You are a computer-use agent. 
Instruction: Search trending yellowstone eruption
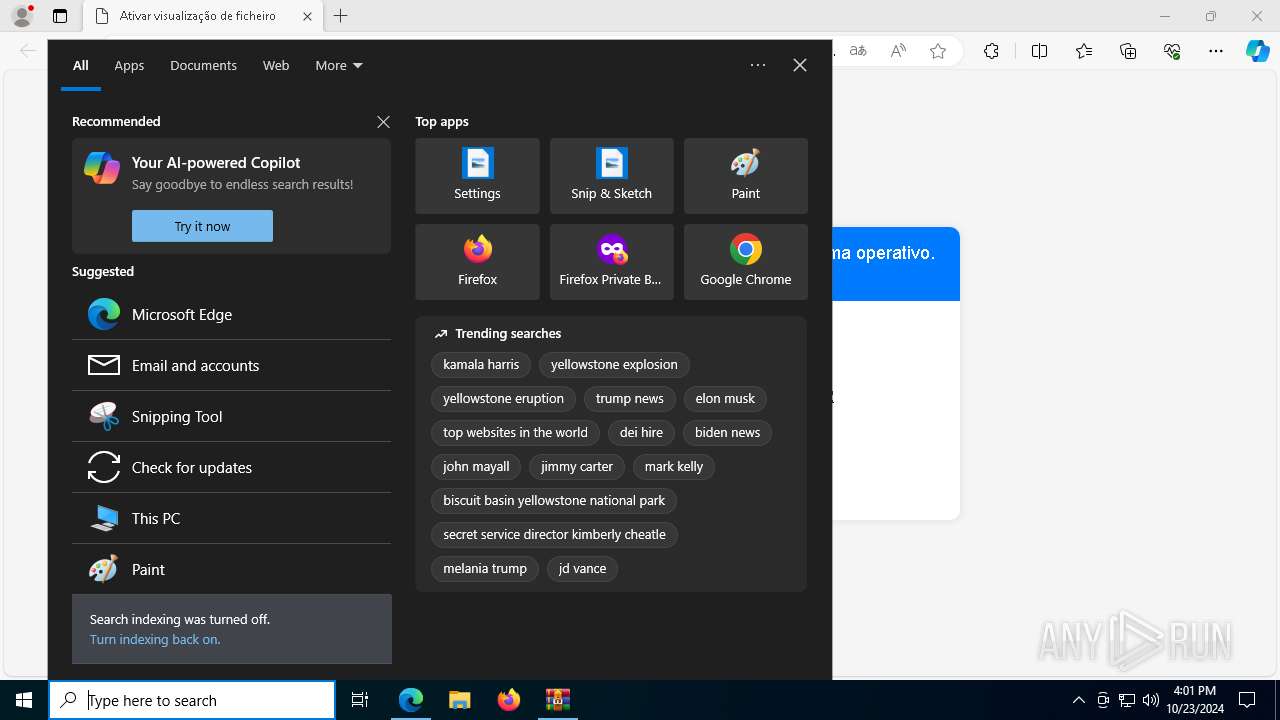point(503,399)
